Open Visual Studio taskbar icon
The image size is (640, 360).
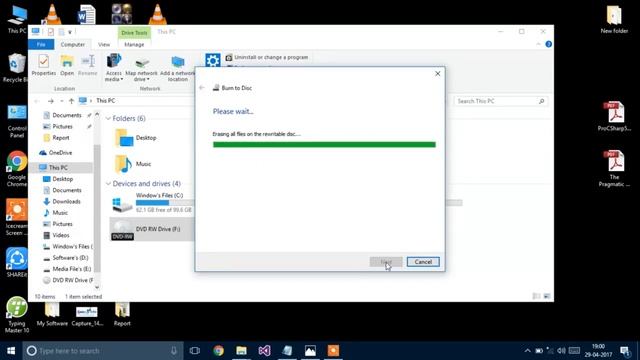point(264,351)
